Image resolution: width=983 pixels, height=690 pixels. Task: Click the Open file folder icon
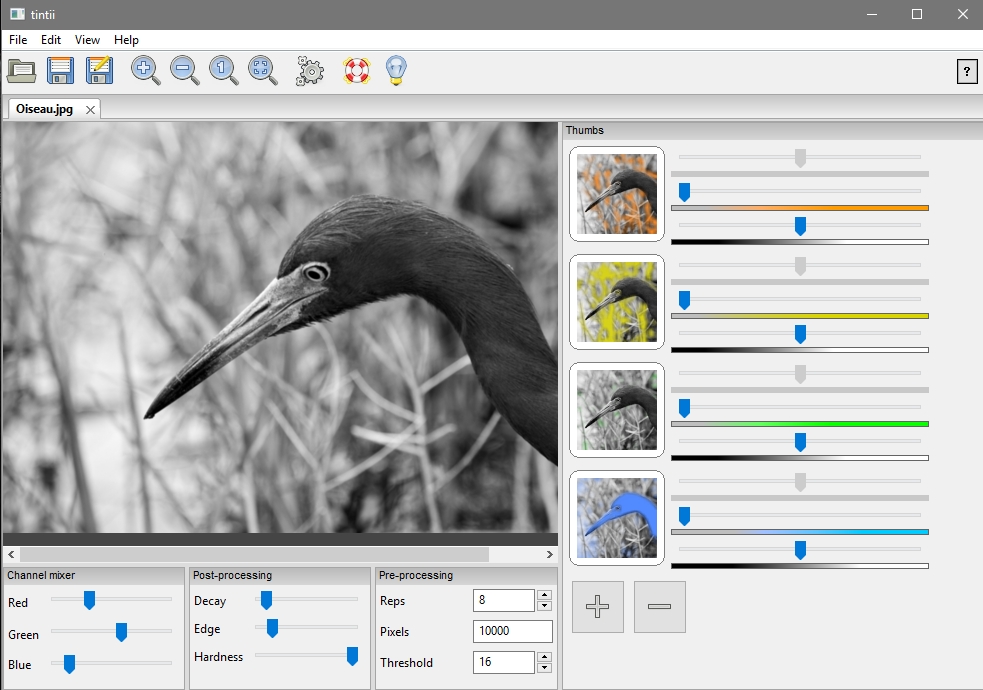tap(22, 71)
